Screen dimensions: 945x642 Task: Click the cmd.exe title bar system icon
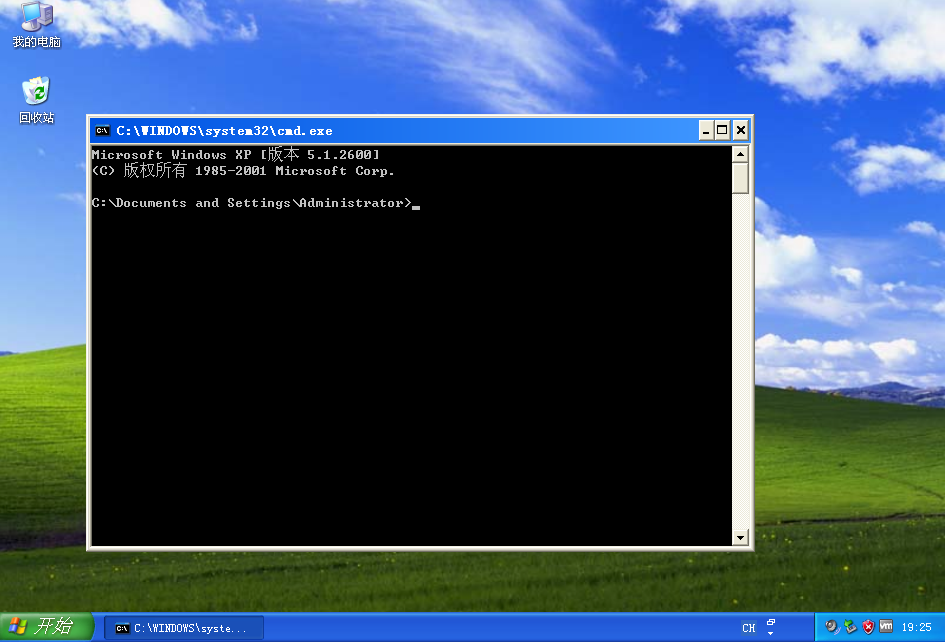tap(102, 130)
